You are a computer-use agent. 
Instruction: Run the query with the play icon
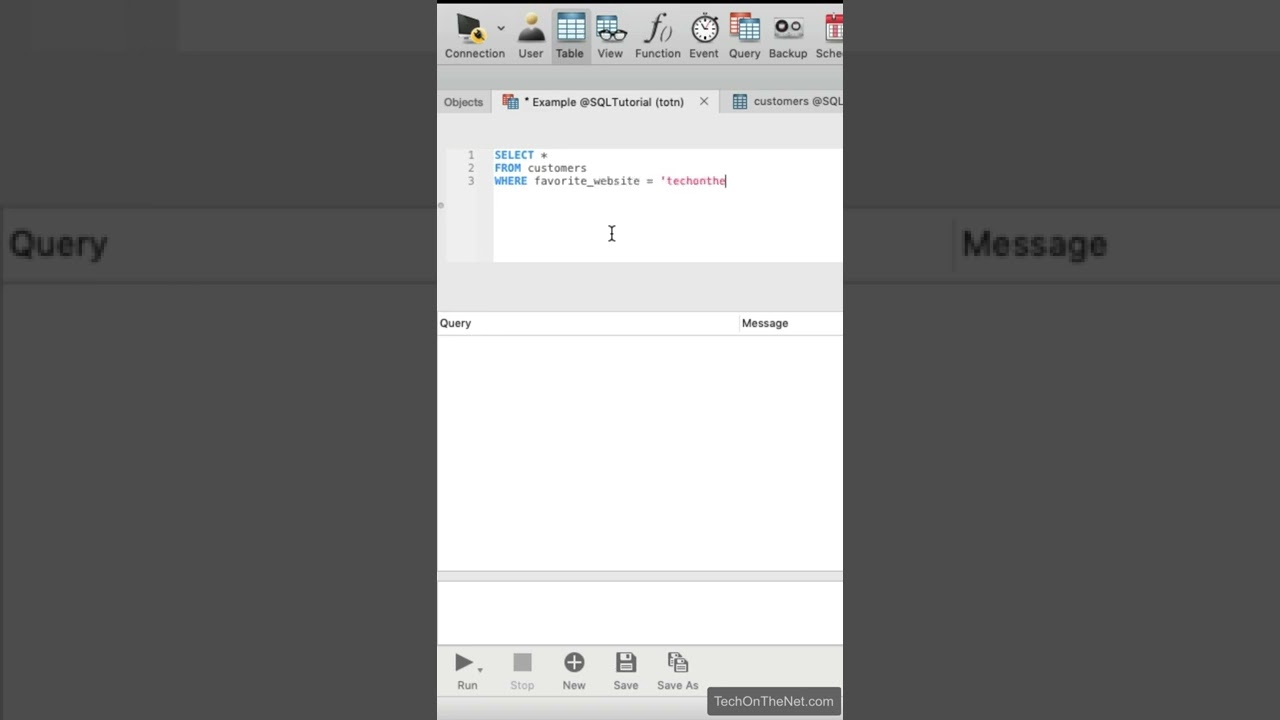(x=464, y=663)
